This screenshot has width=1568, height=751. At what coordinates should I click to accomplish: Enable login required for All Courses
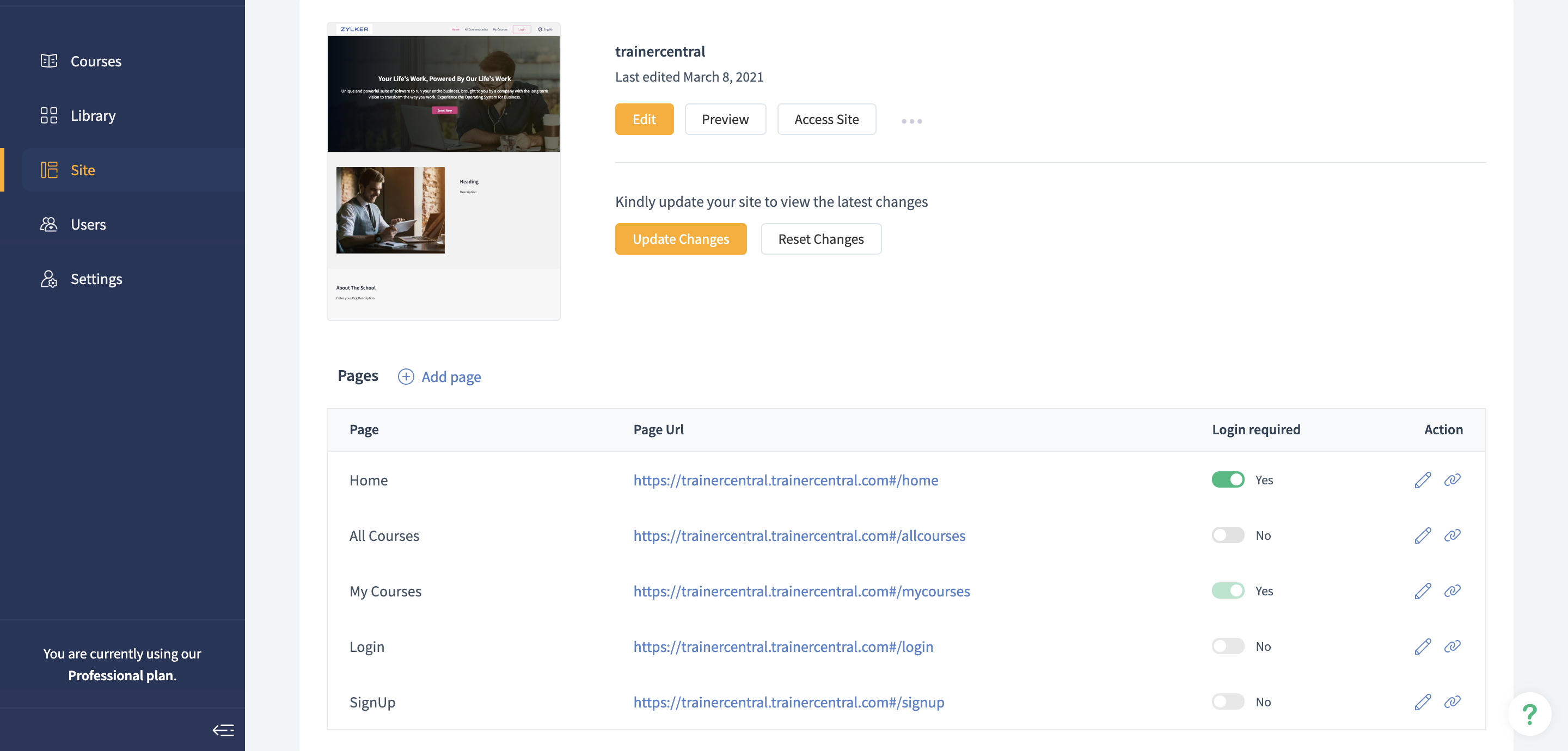click(1228, 535)
